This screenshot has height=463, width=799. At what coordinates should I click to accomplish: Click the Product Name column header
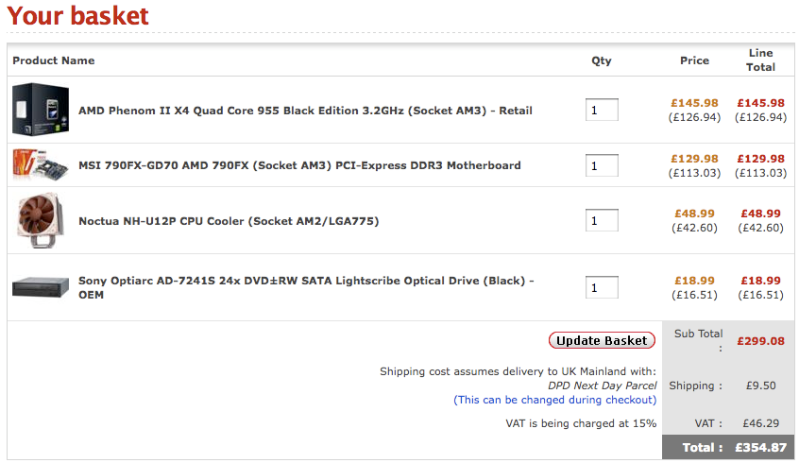pos(54,60)
